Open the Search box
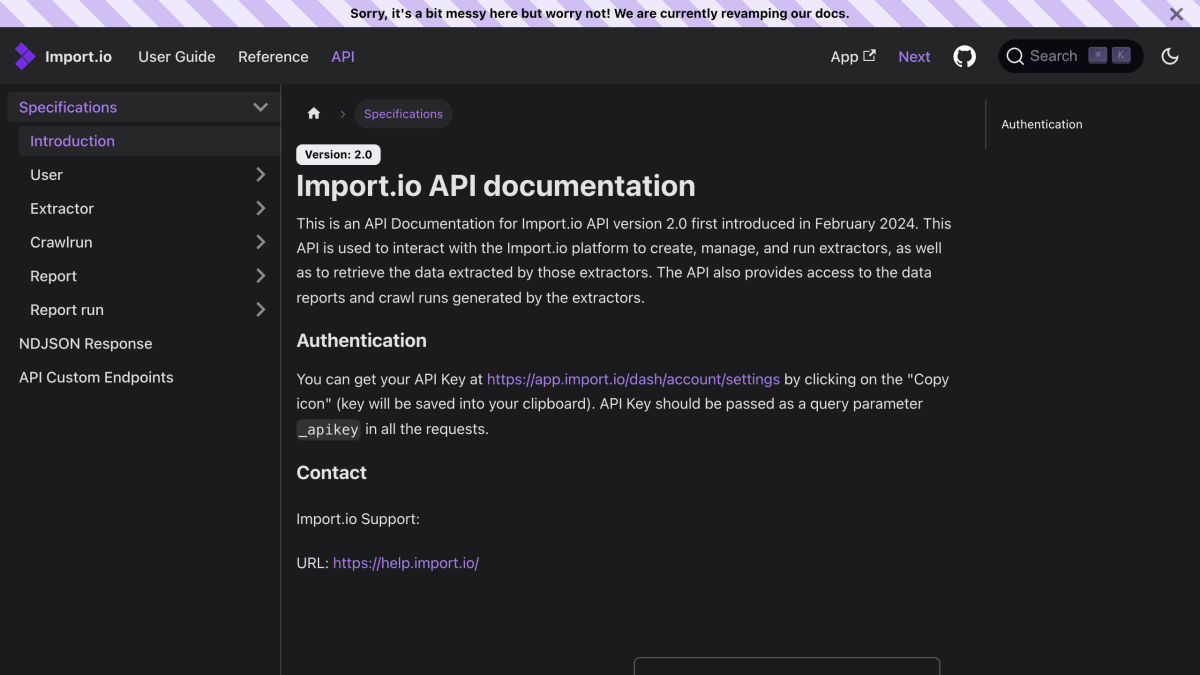This screenshot has width=1200, height=675. coord(1070,57)
